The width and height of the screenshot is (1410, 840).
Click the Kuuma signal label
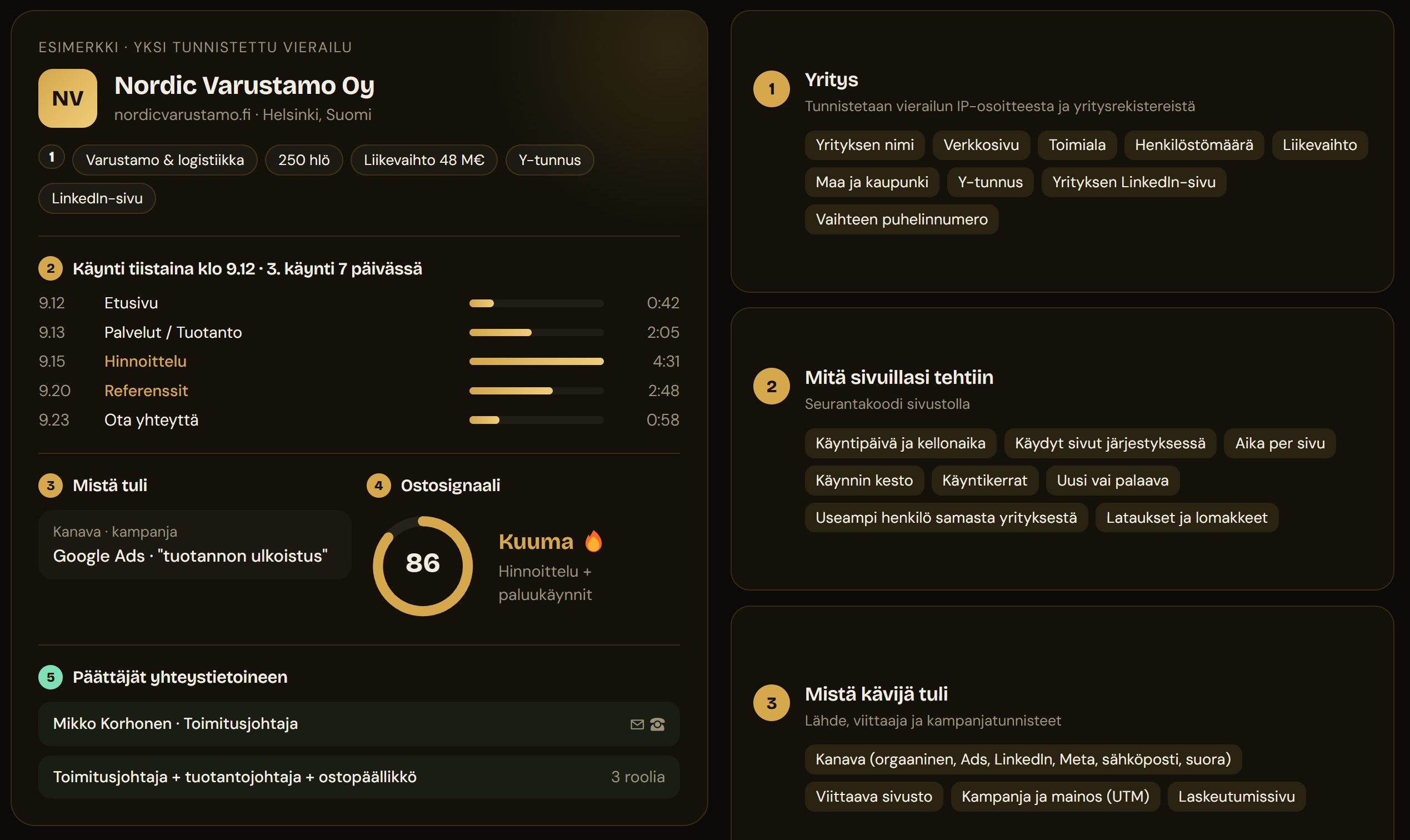(x=536, y=542)
